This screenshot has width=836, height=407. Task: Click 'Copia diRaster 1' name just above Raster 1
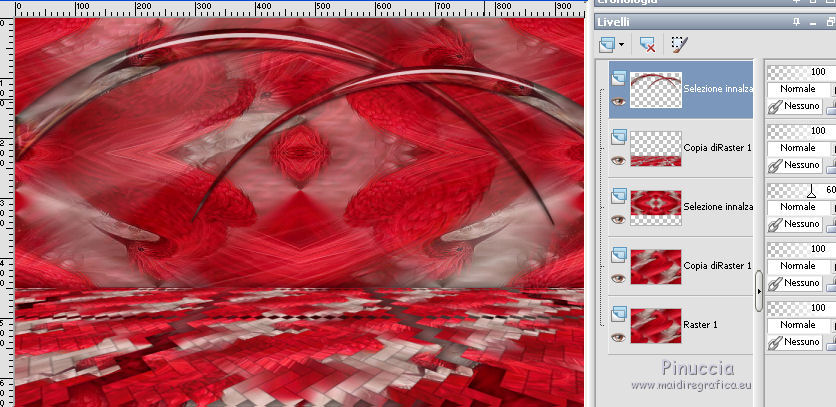click(718, 266)
